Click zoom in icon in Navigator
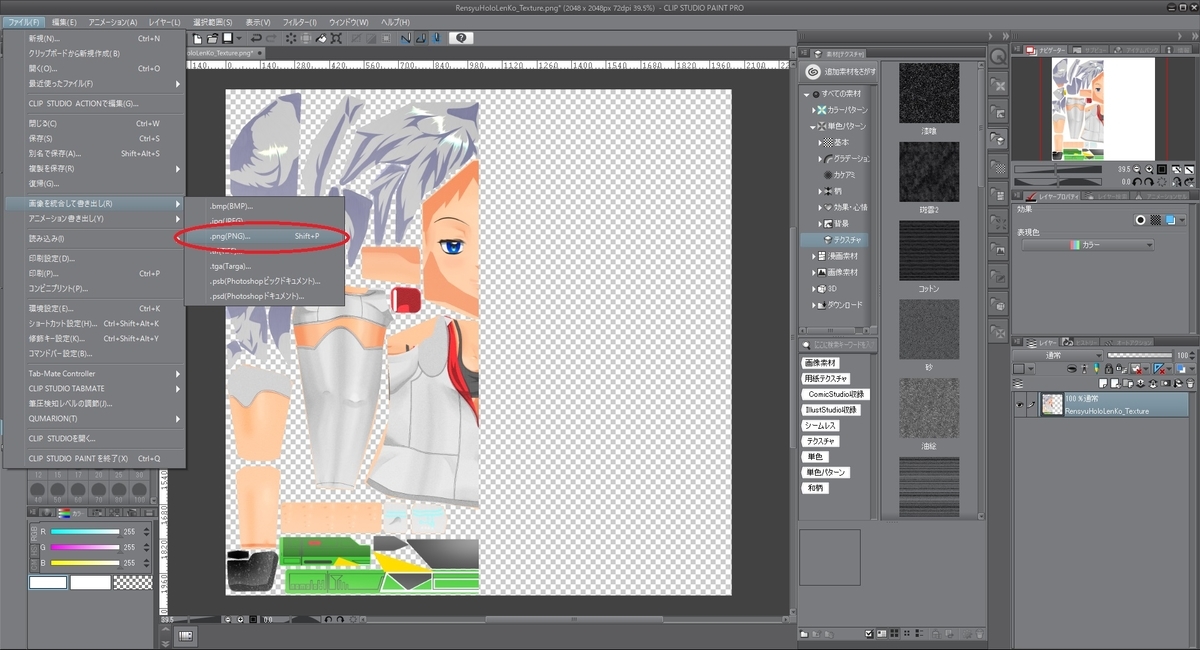The height and width of the screenshot is (650, 1200). (x=1149, y=169)
